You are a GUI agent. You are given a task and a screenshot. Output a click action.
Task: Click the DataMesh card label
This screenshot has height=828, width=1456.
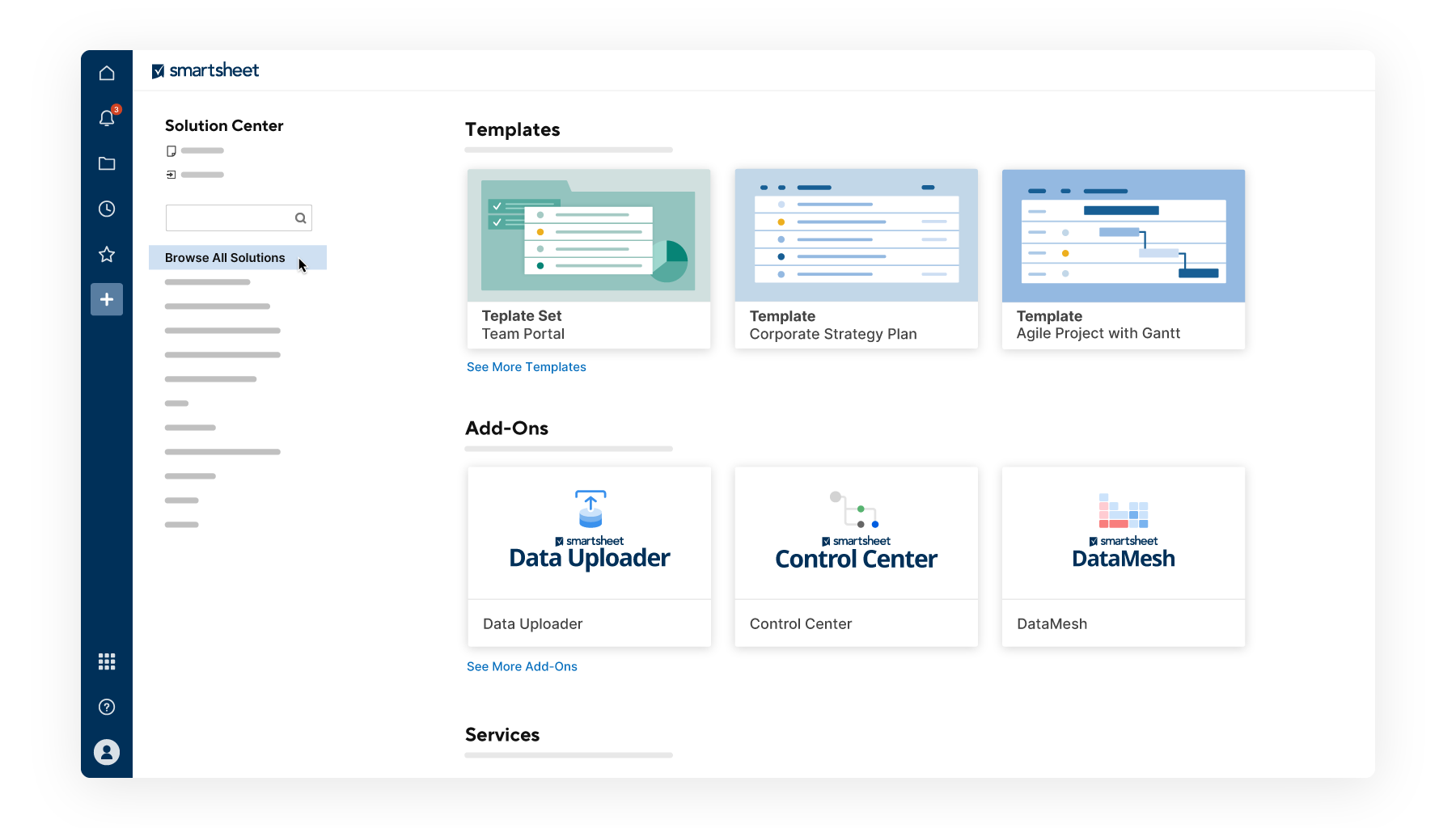coord(1052,623)
